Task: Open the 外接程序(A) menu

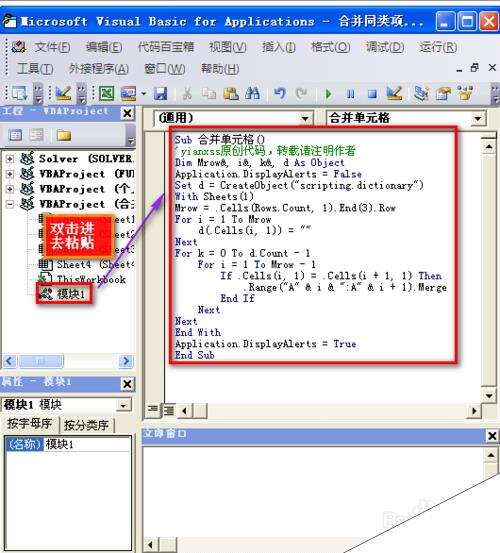Action: [99, 69]
